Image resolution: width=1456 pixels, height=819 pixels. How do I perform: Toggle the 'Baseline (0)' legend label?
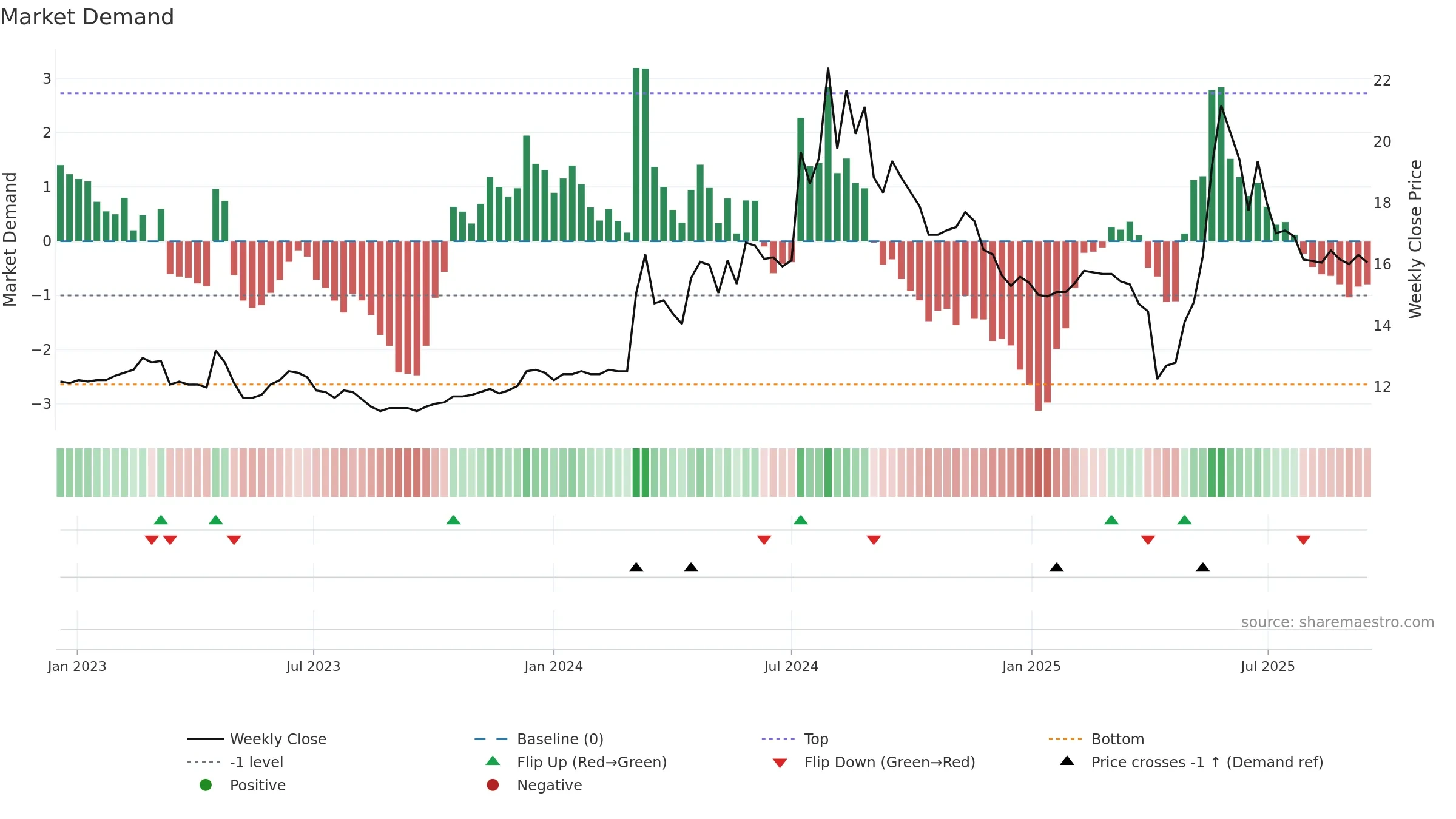click(560, 739)
